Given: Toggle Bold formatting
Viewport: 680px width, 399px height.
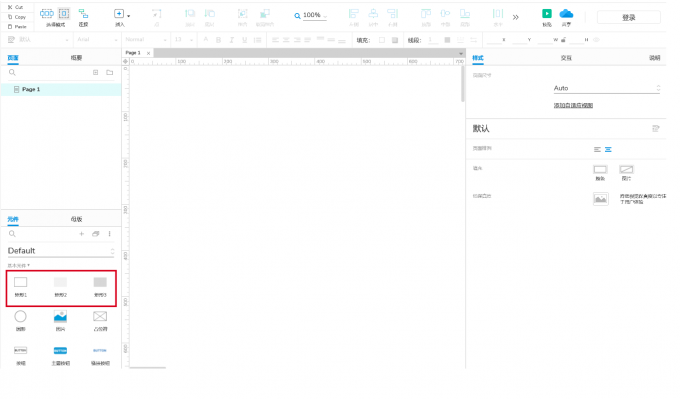Looking at the screenshot, I should point(219,40).
